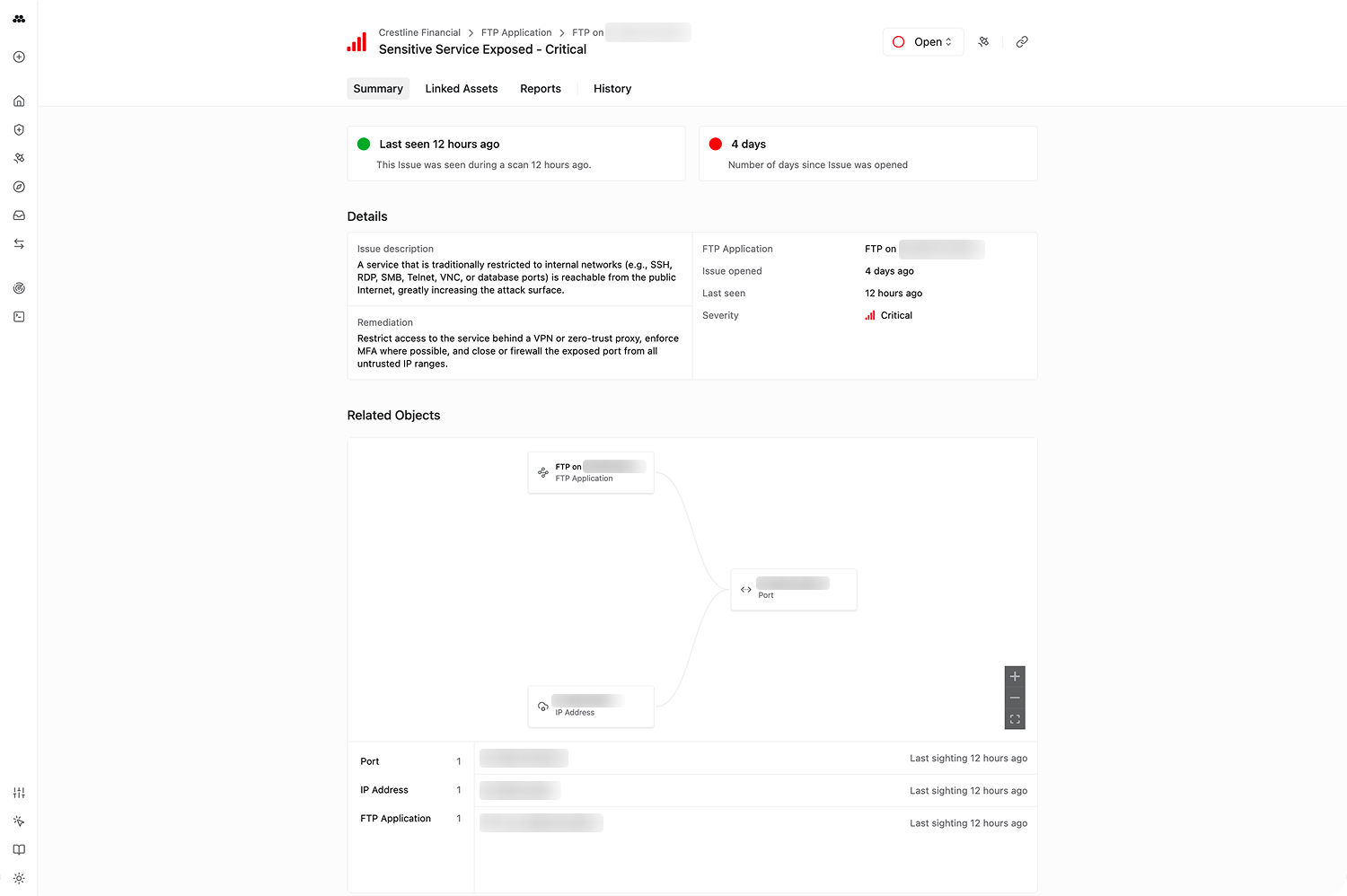Click the 'Issue description' label
Screen dimensions: 1347x896
(x=395, y=250)
